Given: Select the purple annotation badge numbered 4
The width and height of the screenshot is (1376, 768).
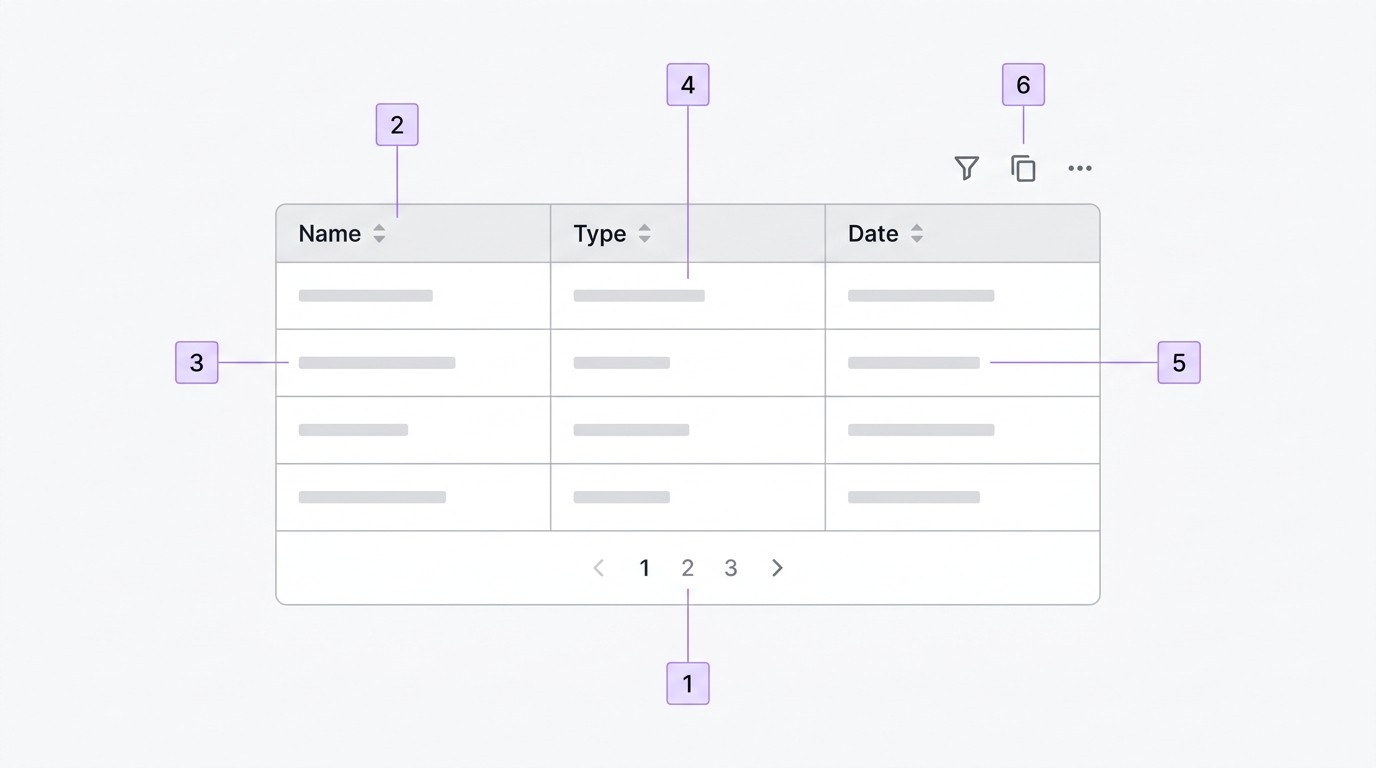Looking at the screenshot, I should (688, 85).
